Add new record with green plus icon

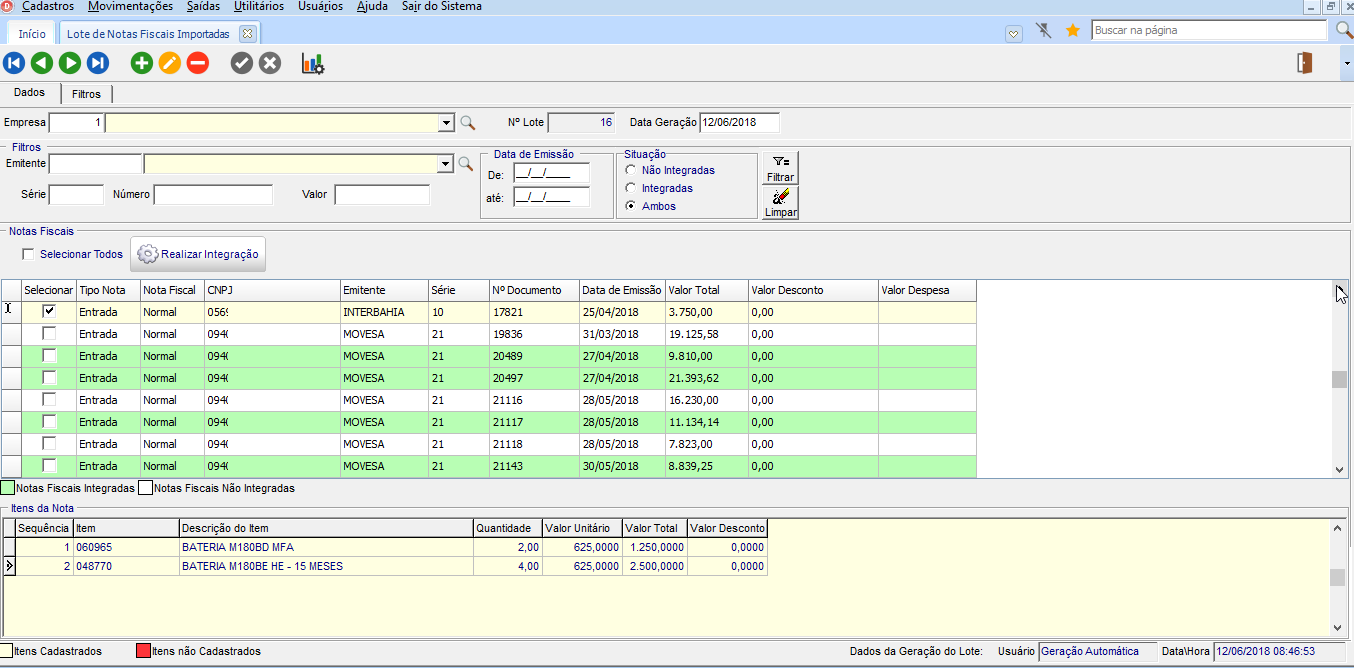[x=142, y=64]
